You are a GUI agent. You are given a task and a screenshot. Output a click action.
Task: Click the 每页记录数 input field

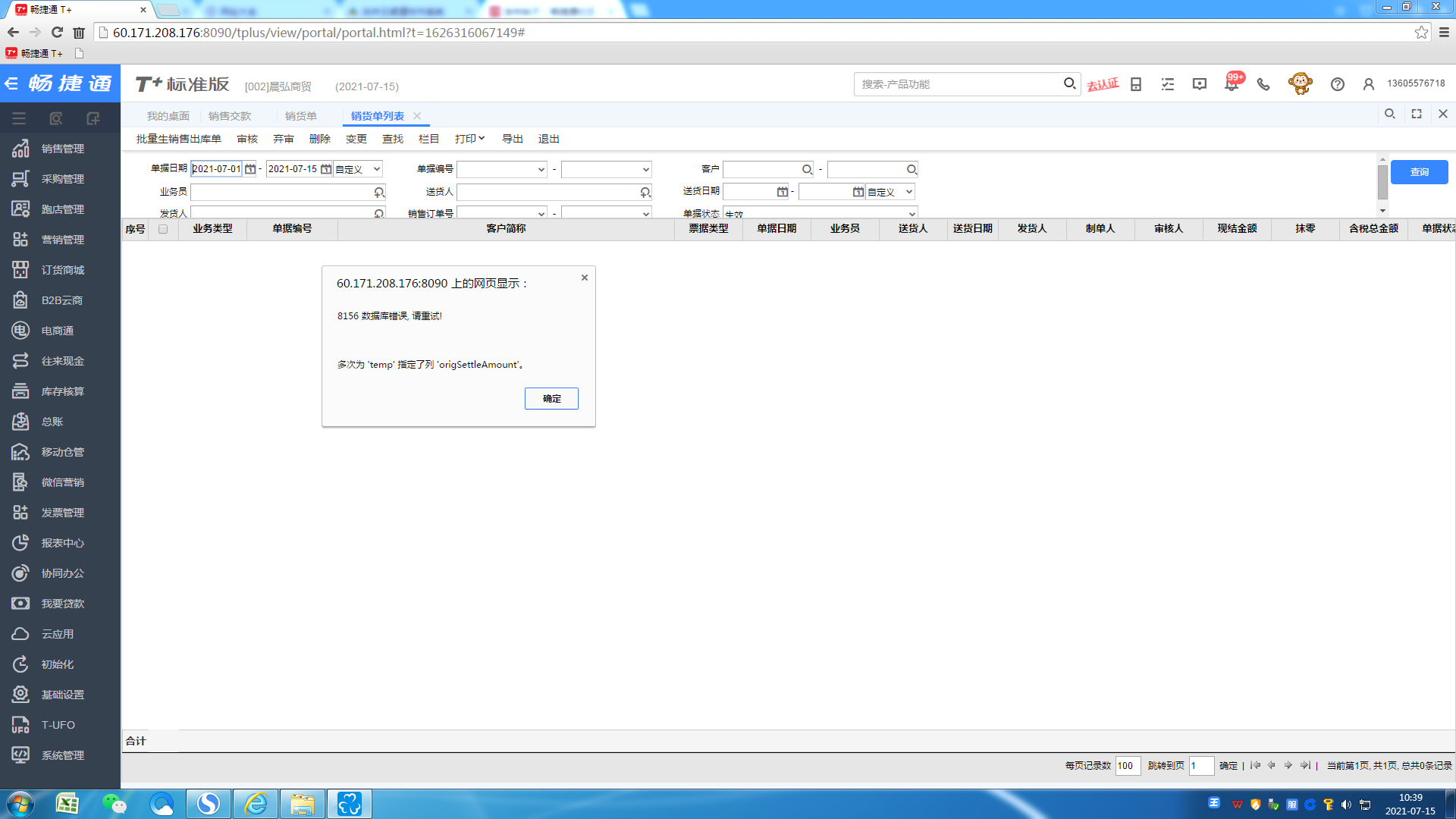[1128, 766]
